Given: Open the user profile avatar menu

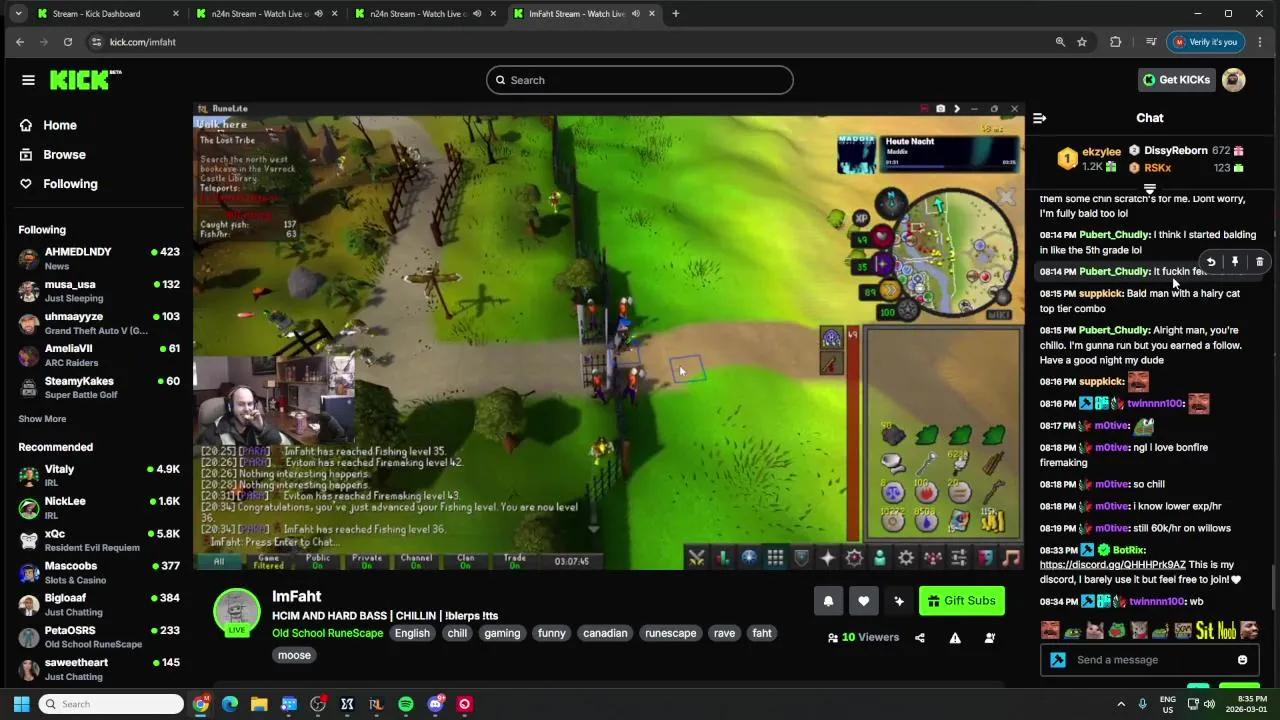Looking at the screenshot, I should [x=1234, y=80].
